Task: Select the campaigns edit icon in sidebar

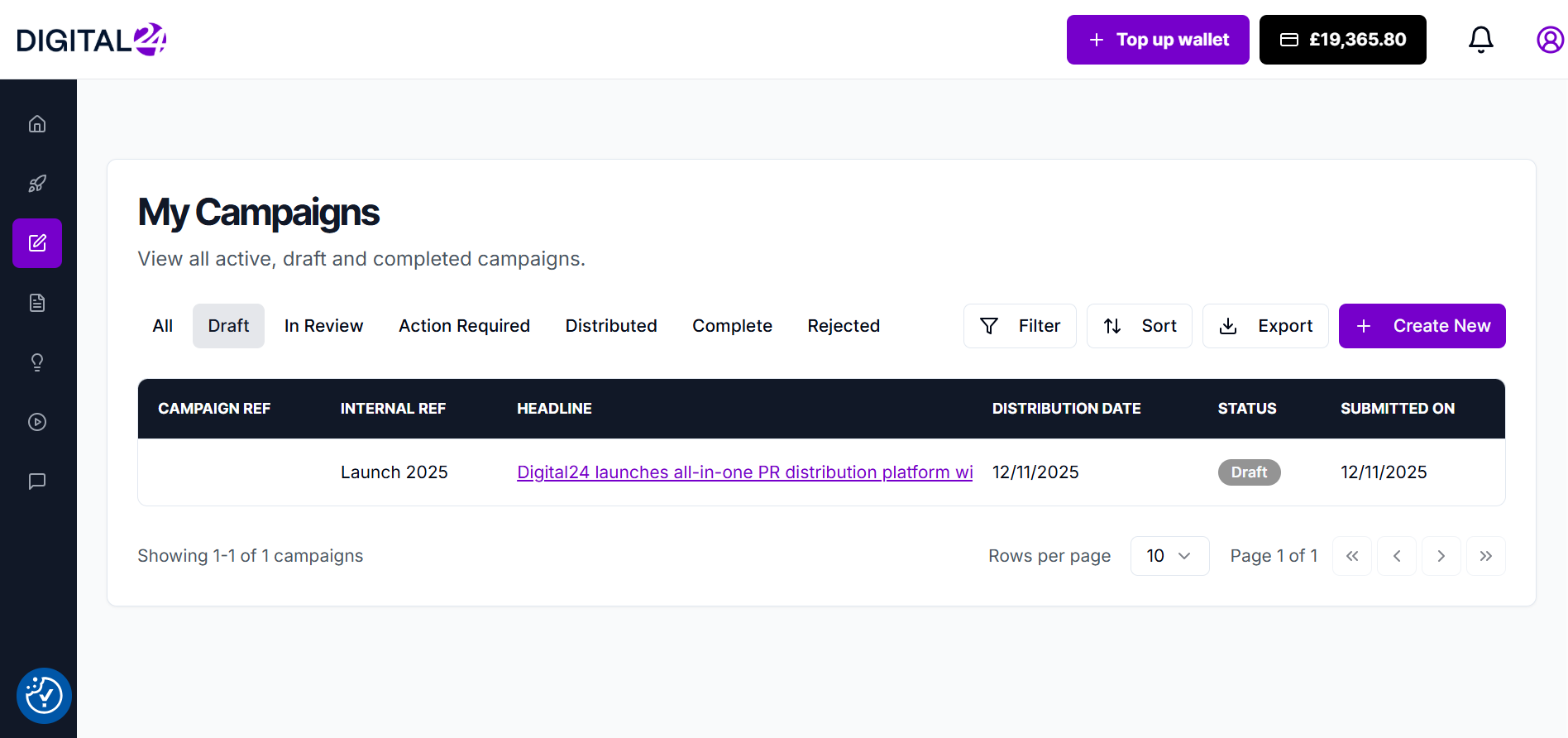Action: click(37, 243)
